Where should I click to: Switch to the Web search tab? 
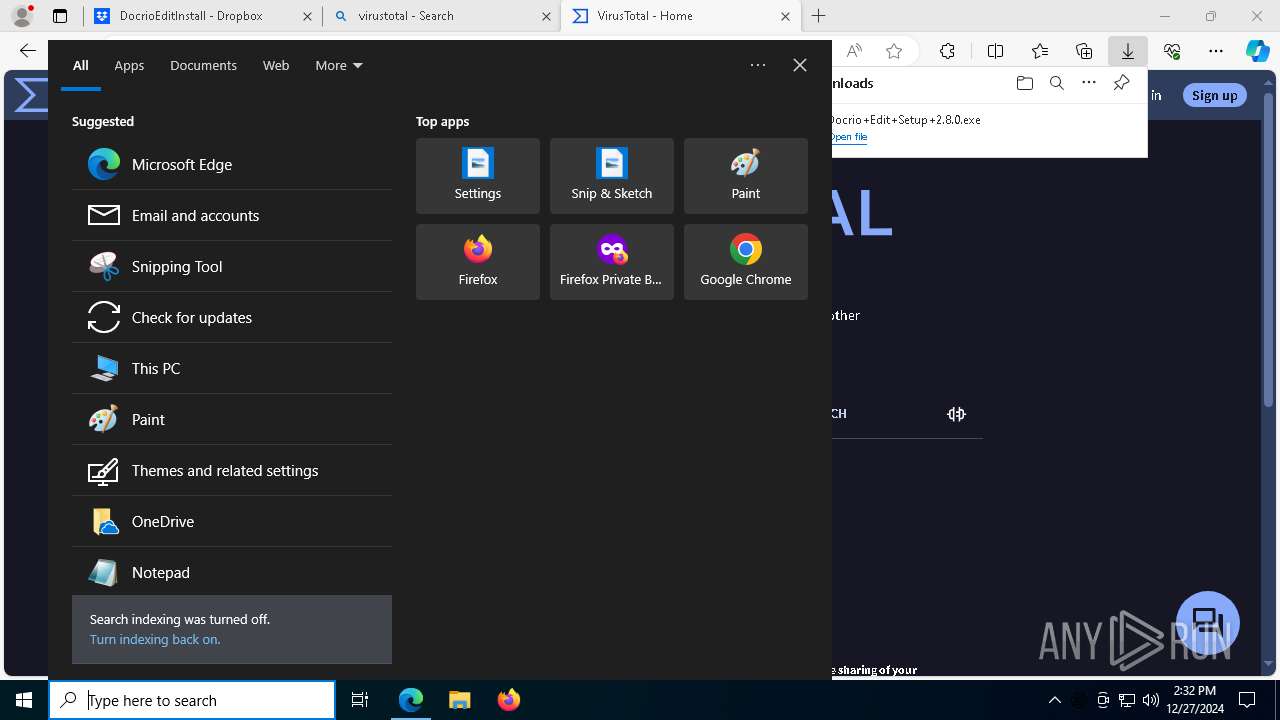(x=276, y=65)
